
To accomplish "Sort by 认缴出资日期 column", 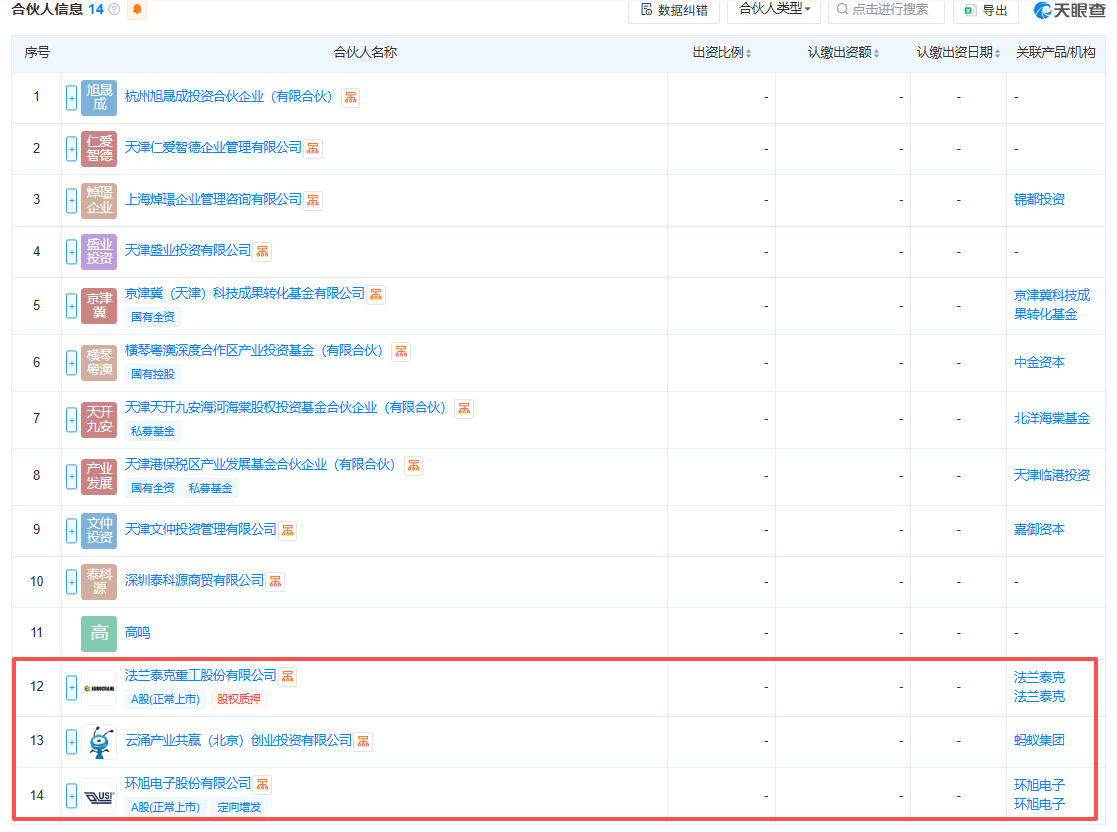I will 959,53.
